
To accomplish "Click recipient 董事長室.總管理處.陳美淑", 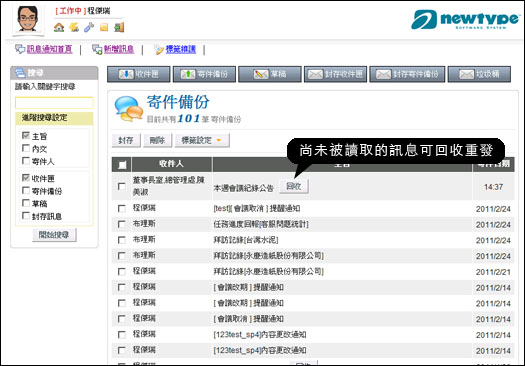I will (168, 186).
